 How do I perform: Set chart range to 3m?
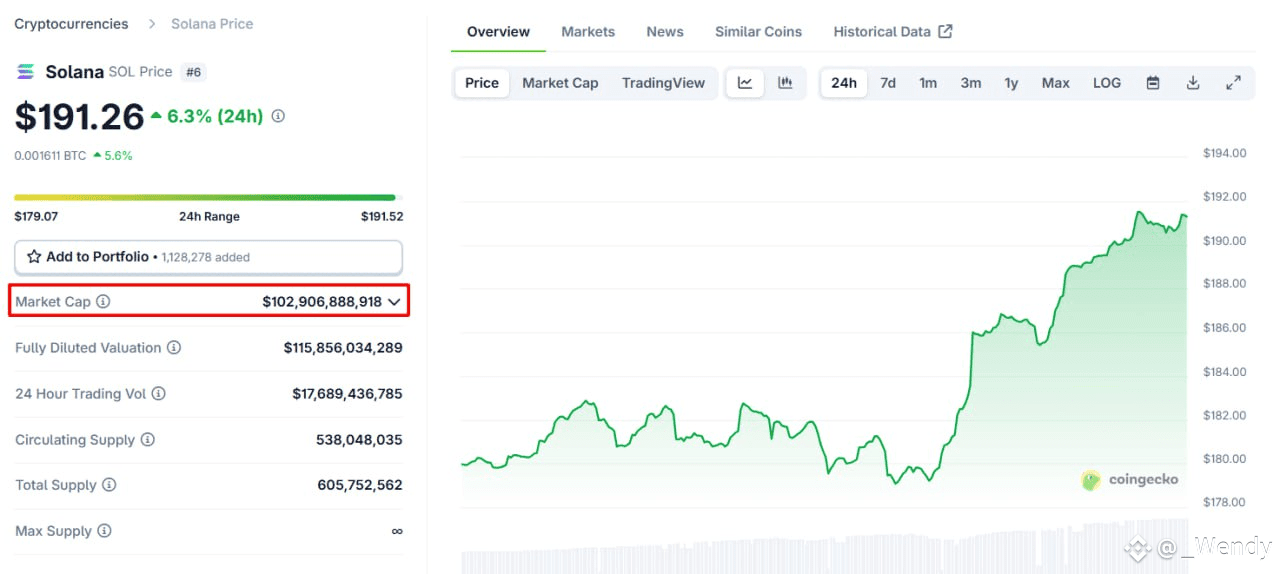pos(971,83)
